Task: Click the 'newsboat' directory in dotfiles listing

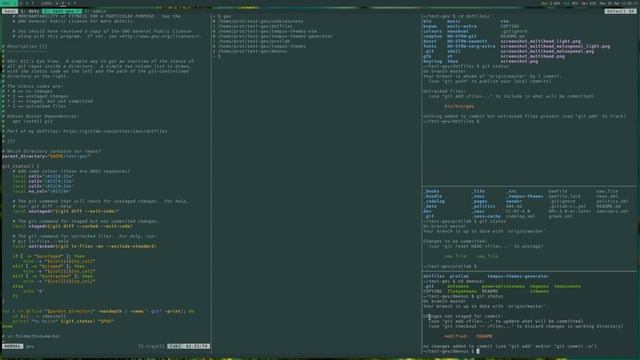Action: [458, 31]
